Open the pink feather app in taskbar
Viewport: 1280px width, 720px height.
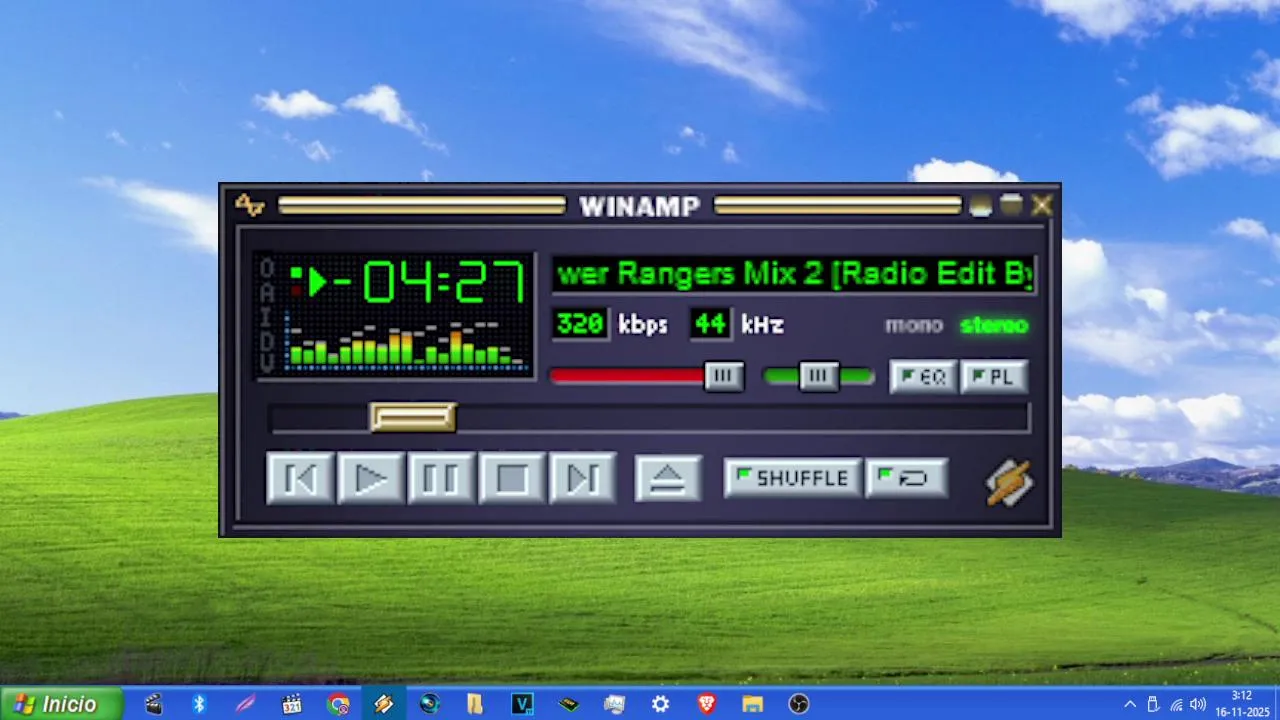click(x=245, y=704)
